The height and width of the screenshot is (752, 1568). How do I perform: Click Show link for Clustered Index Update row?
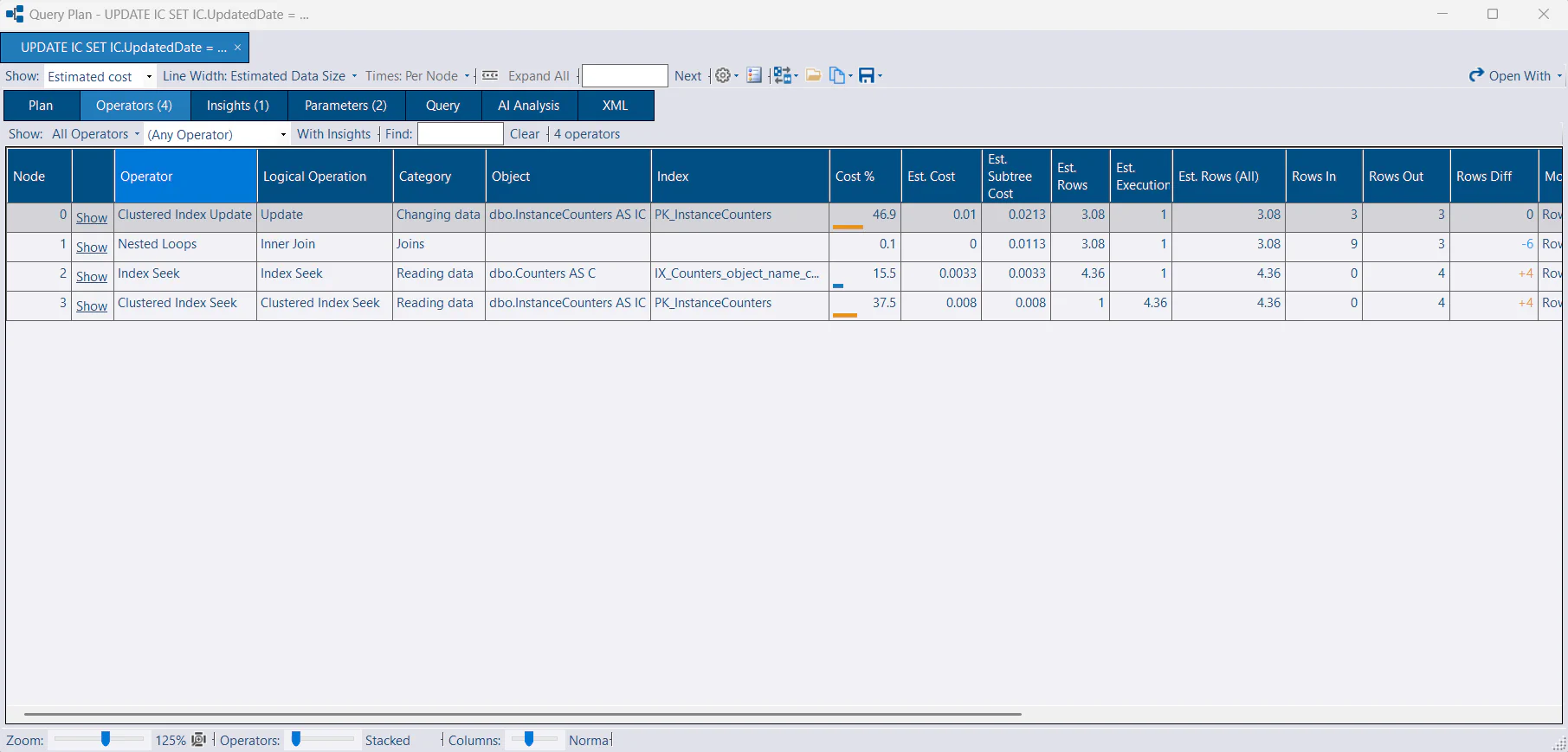pos(92,218)
